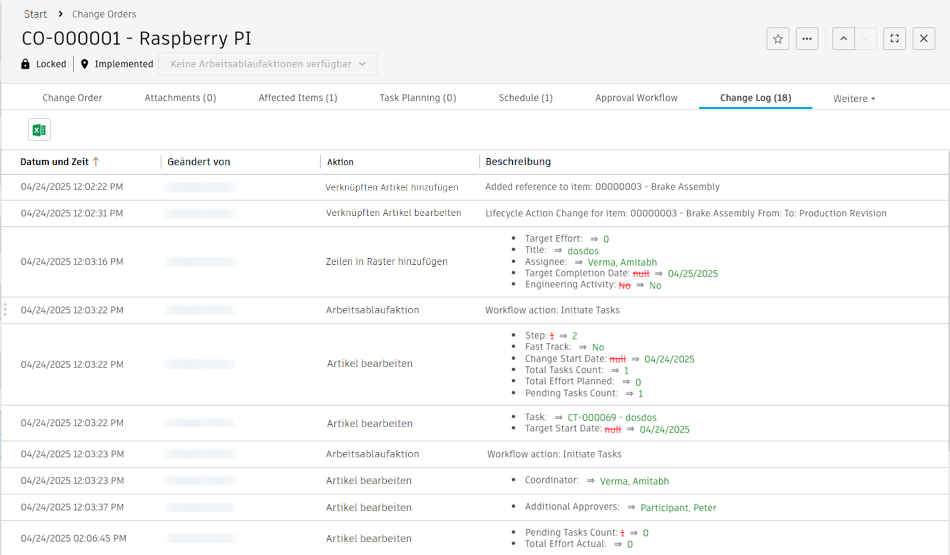Click CO-000001 - Raspberry PI title

[x=136, y=39]
